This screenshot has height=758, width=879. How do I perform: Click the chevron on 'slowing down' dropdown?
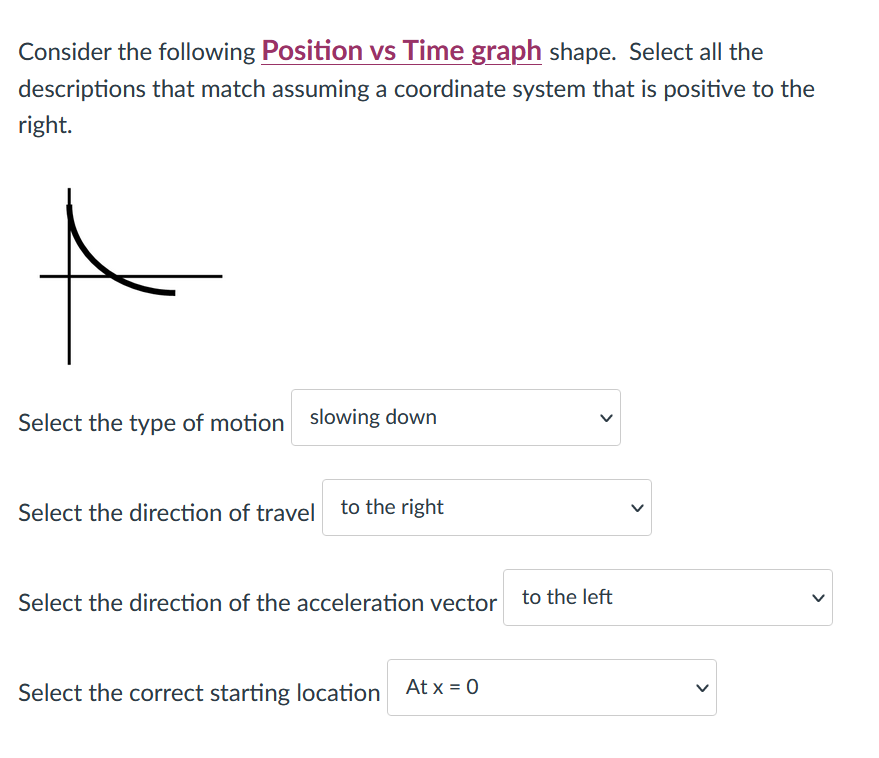(606, 418)
